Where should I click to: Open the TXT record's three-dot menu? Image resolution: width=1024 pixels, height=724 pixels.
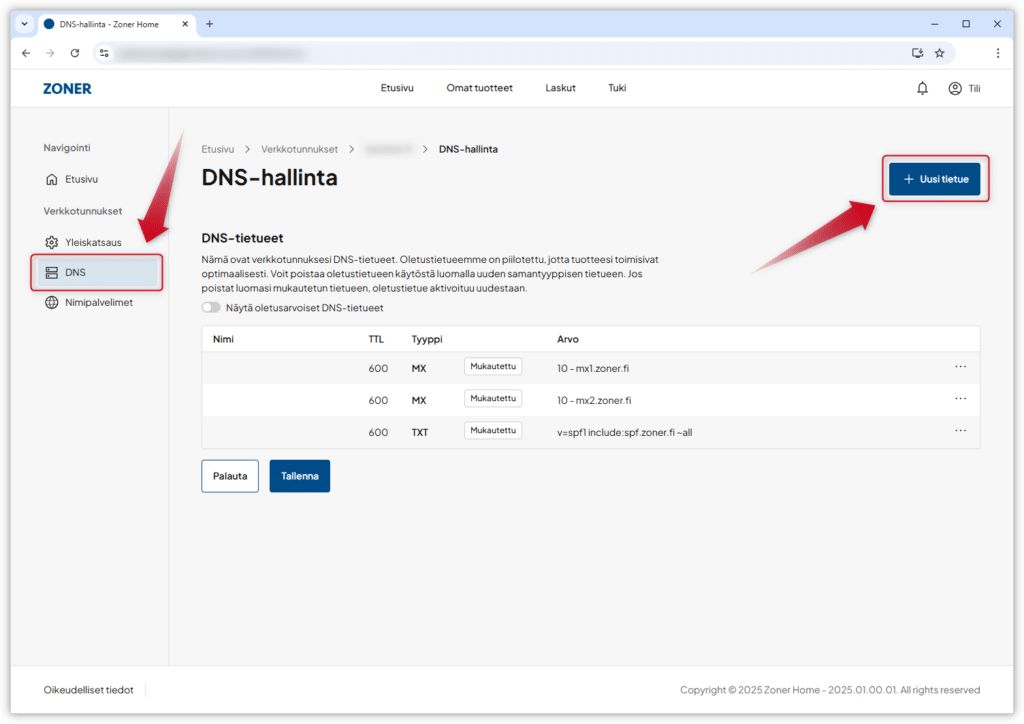point(960,430)
